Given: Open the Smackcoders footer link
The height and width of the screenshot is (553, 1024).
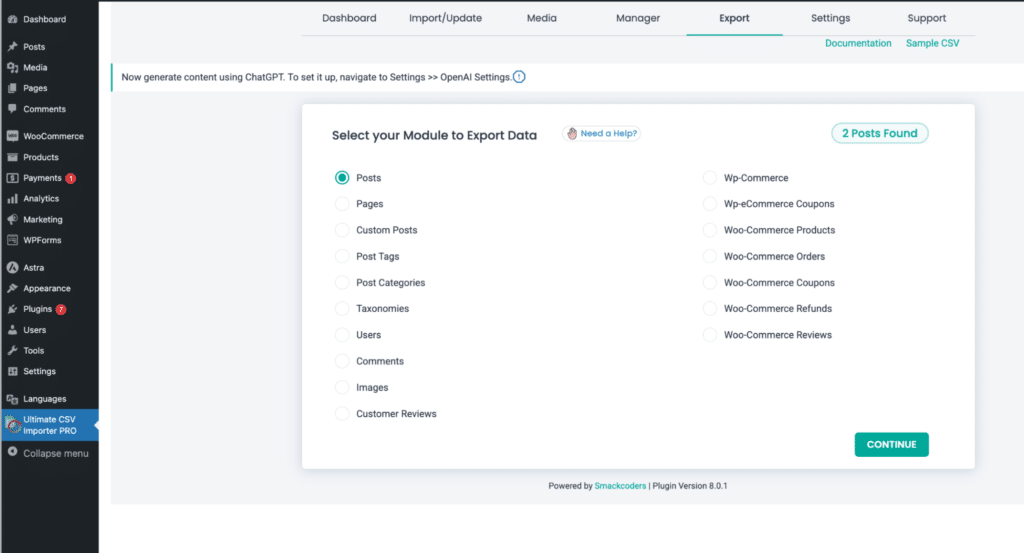Looking at the screenshot, I should [620, 486].
